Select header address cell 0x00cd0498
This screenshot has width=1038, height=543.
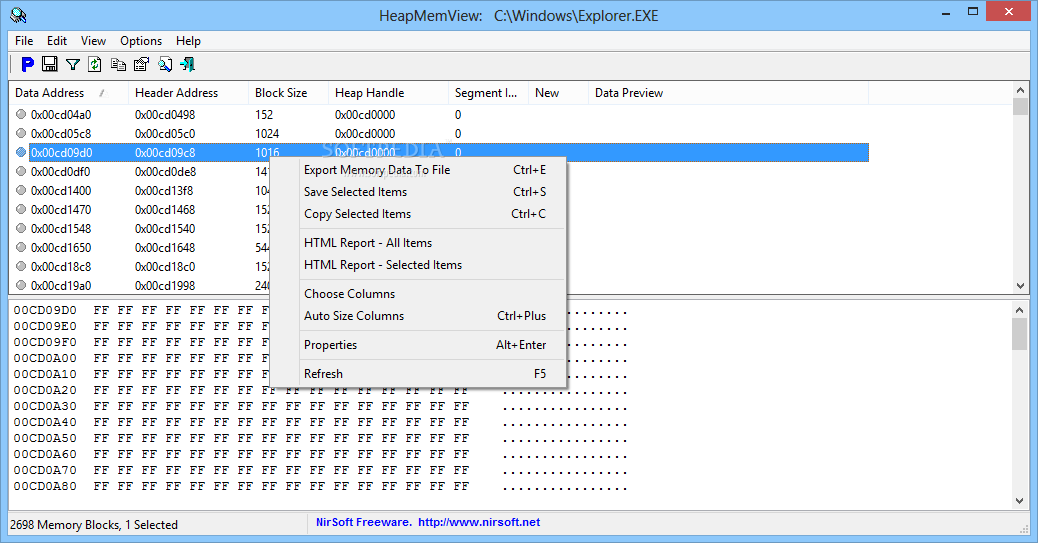point(165,115)
